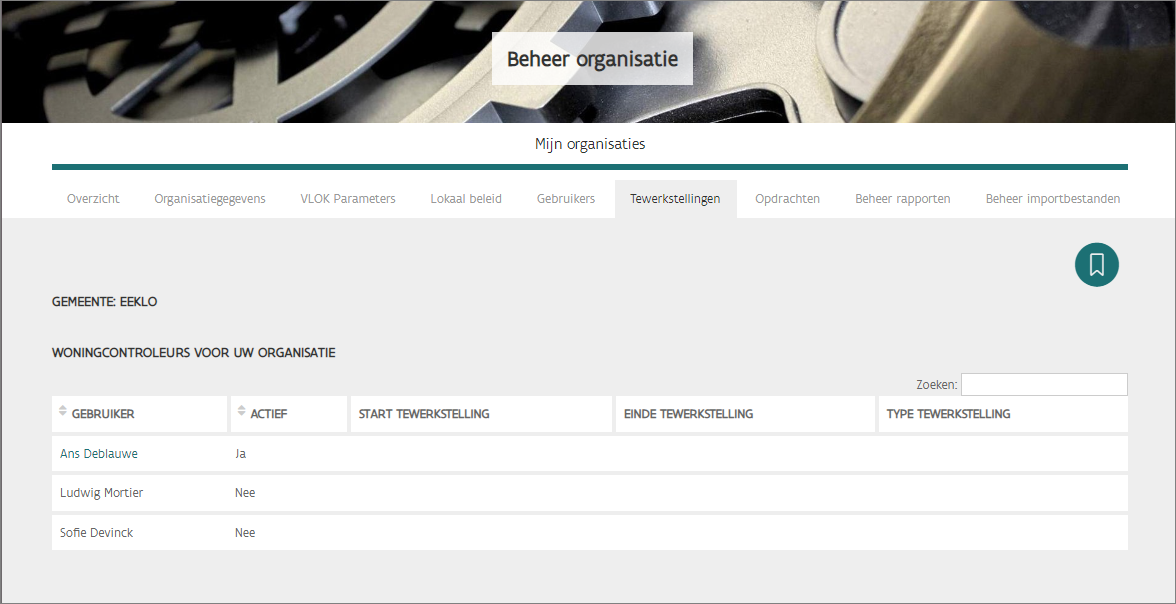Open the Overzicht tab

[93, 199]
